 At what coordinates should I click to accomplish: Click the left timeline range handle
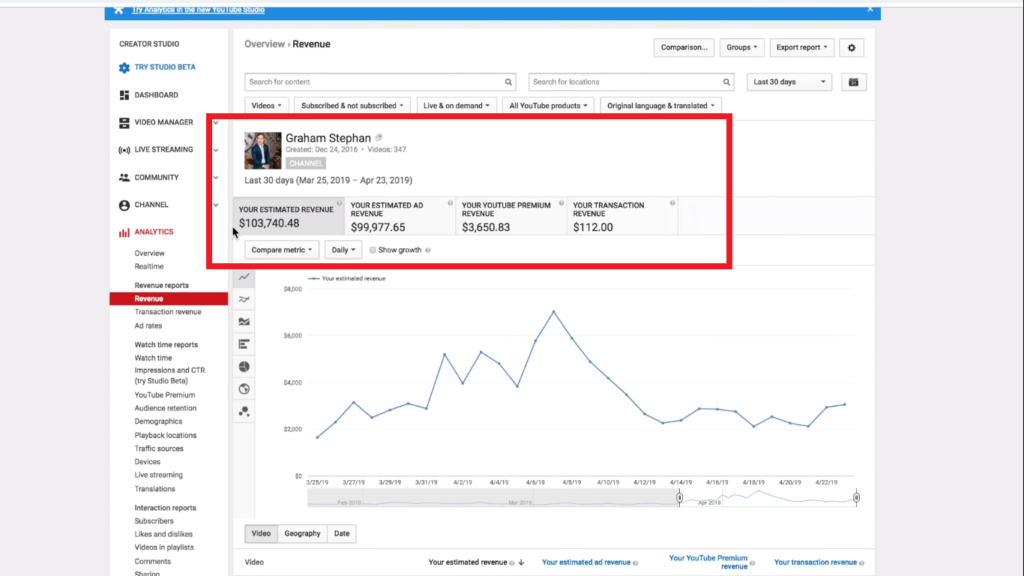(679, 498)
